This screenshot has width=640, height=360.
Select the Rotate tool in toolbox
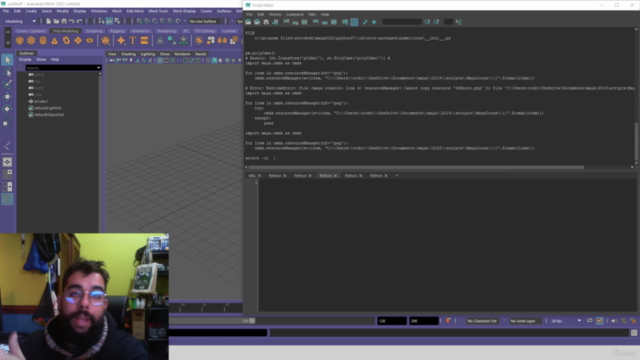pyautogui.click(x=7, y=109)
